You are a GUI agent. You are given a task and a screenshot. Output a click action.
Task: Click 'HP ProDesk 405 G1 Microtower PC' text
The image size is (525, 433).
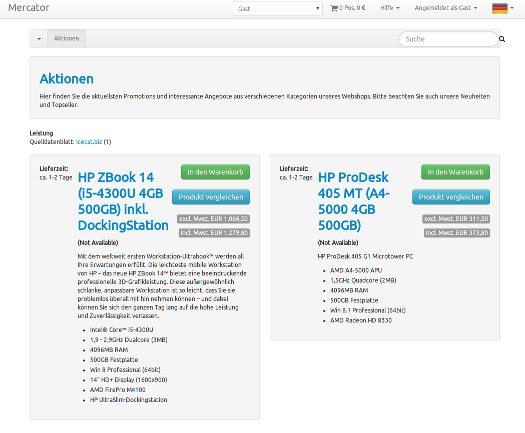point(365,257)
